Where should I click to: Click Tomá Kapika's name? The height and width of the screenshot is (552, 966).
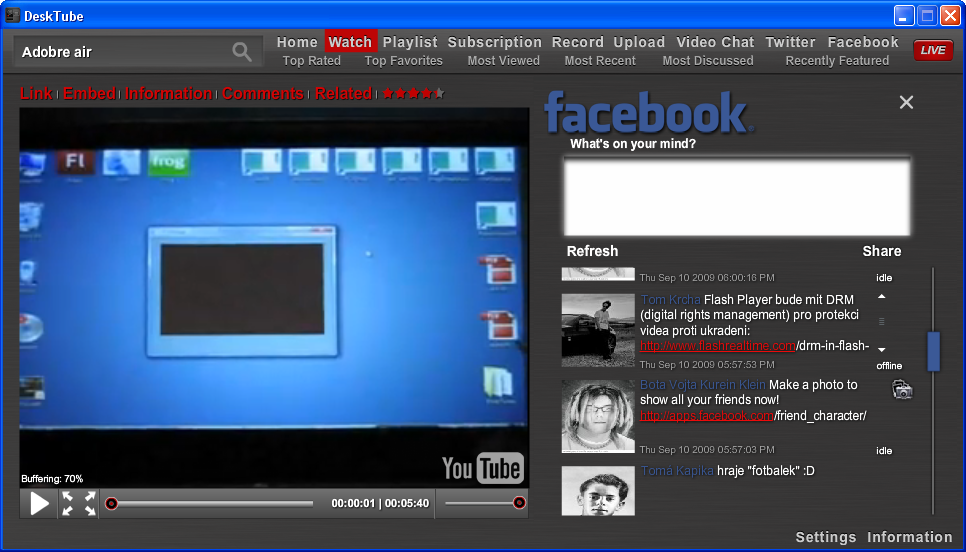click(x=677, y=471)
